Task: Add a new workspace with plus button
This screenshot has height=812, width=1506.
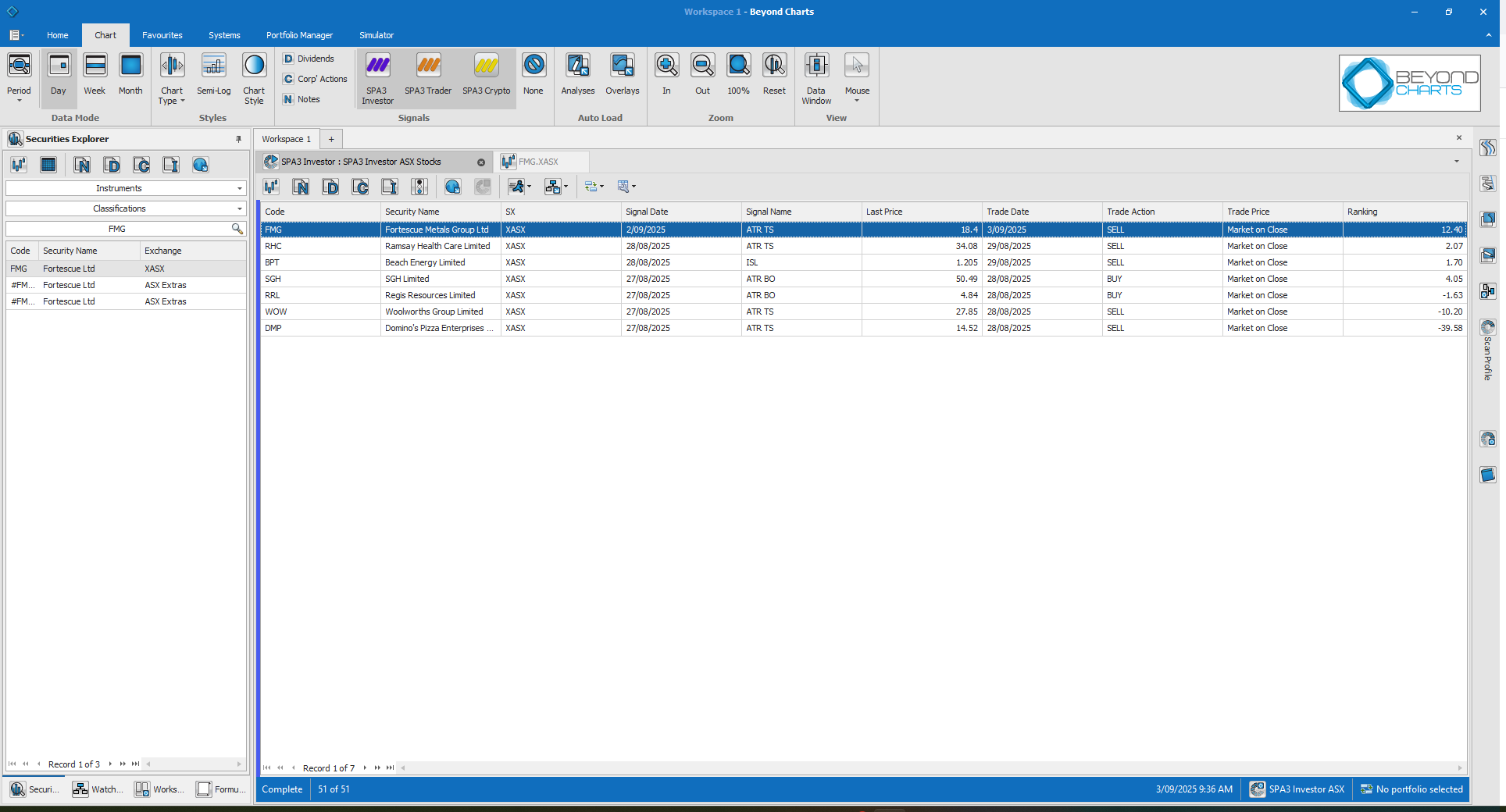Action: tap(331, 139)
